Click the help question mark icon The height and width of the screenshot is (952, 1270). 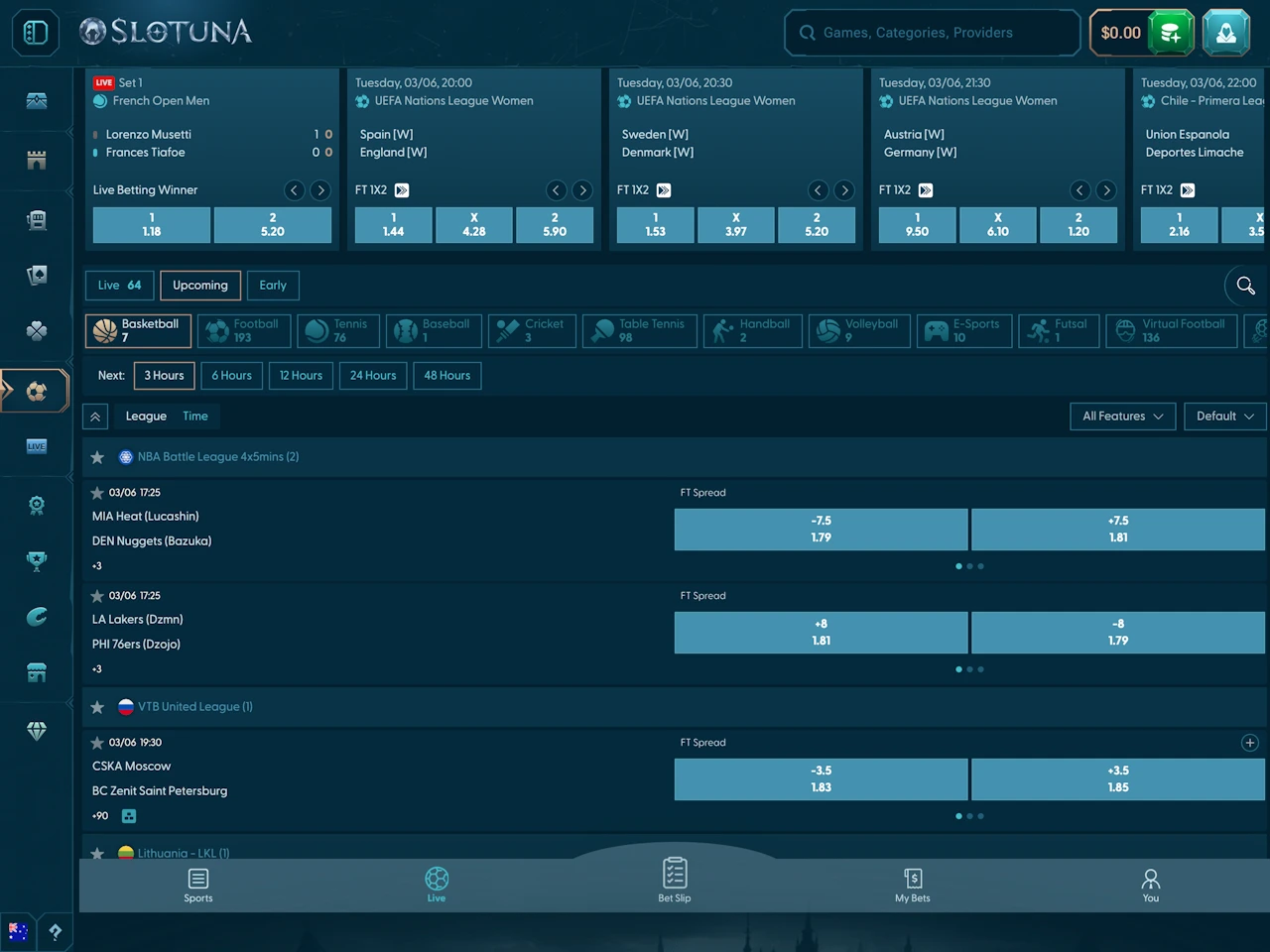[x=55, y=931]
